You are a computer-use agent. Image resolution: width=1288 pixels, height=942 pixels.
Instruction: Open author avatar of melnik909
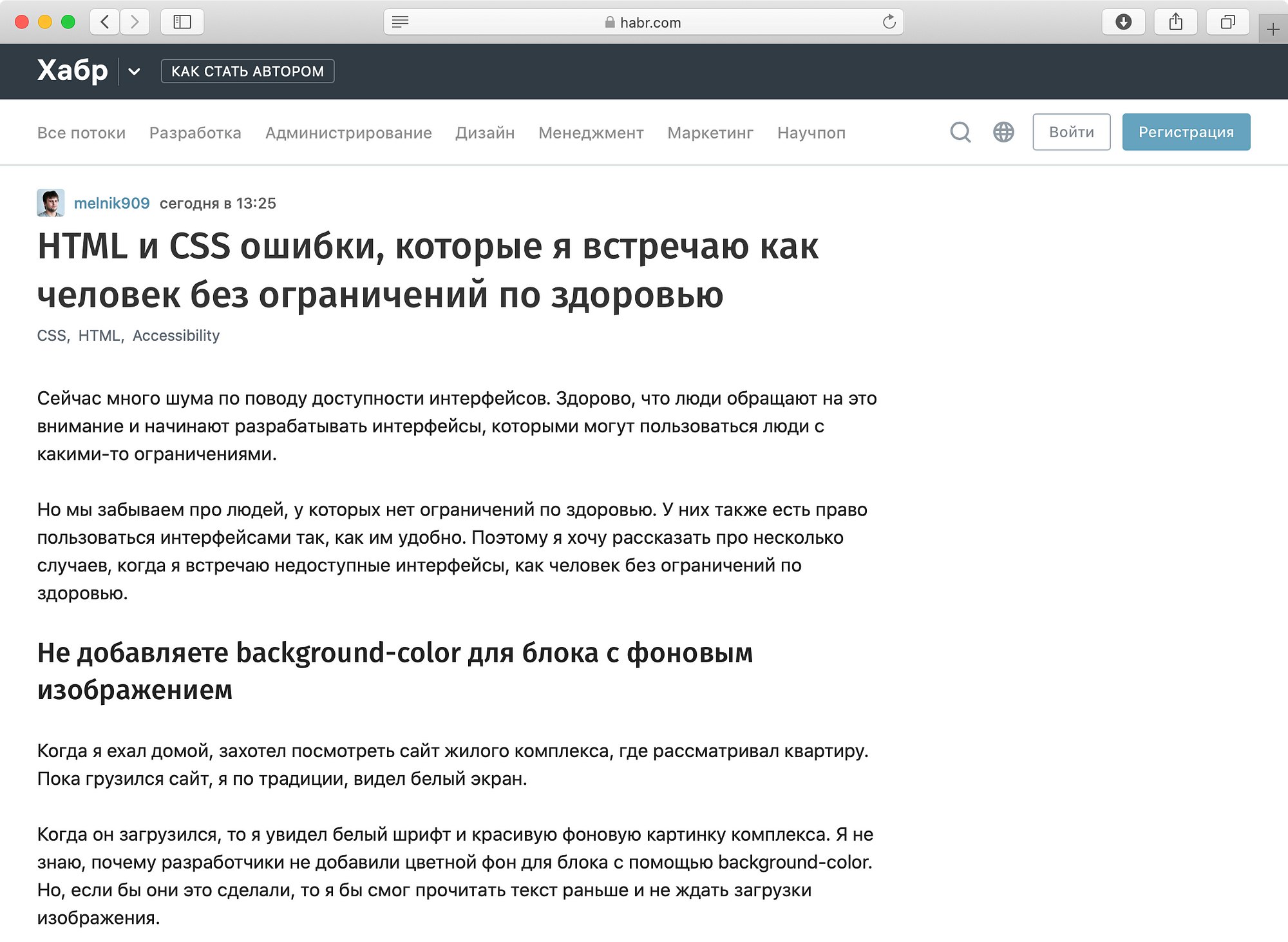pos(51,203)
